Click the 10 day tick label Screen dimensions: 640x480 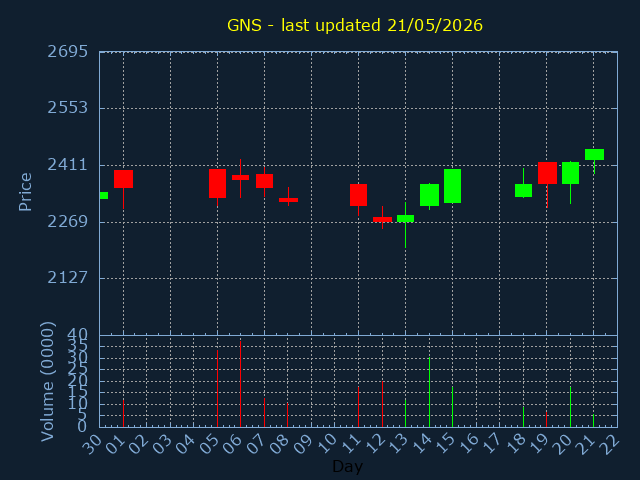coord(327,443)
